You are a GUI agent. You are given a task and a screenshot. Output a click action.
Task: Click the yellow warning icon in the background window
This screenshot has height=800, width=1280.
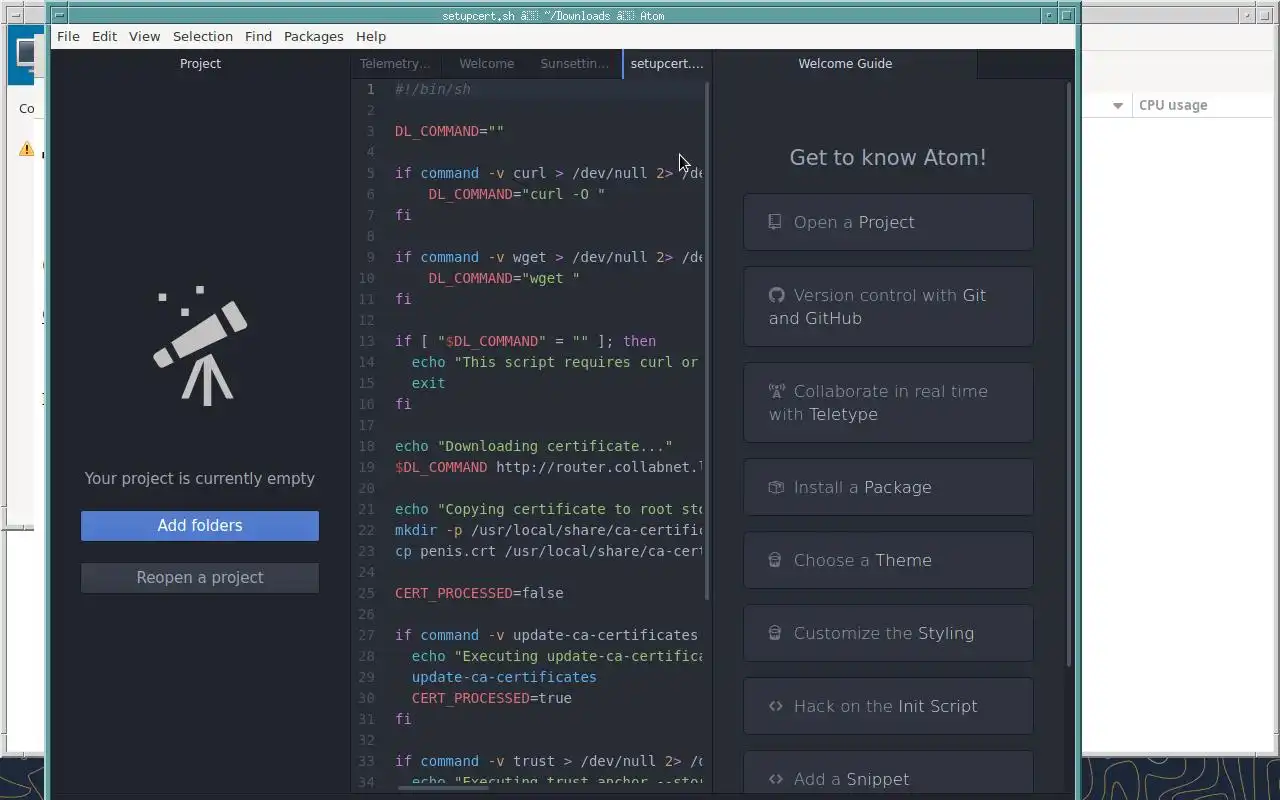[x=26, y=149]
